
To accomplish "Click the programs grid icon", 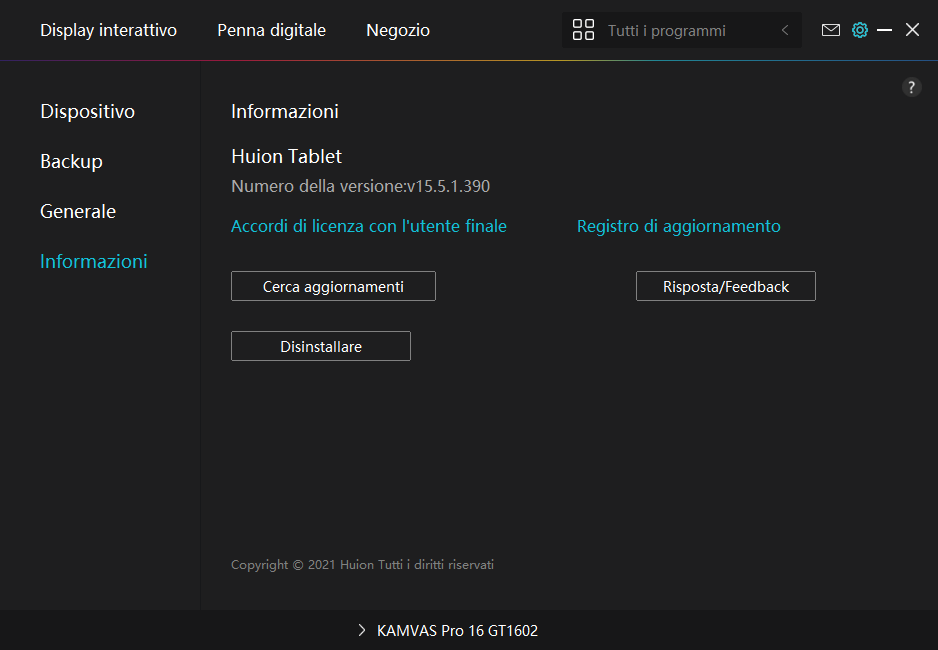I will (583, 30).
